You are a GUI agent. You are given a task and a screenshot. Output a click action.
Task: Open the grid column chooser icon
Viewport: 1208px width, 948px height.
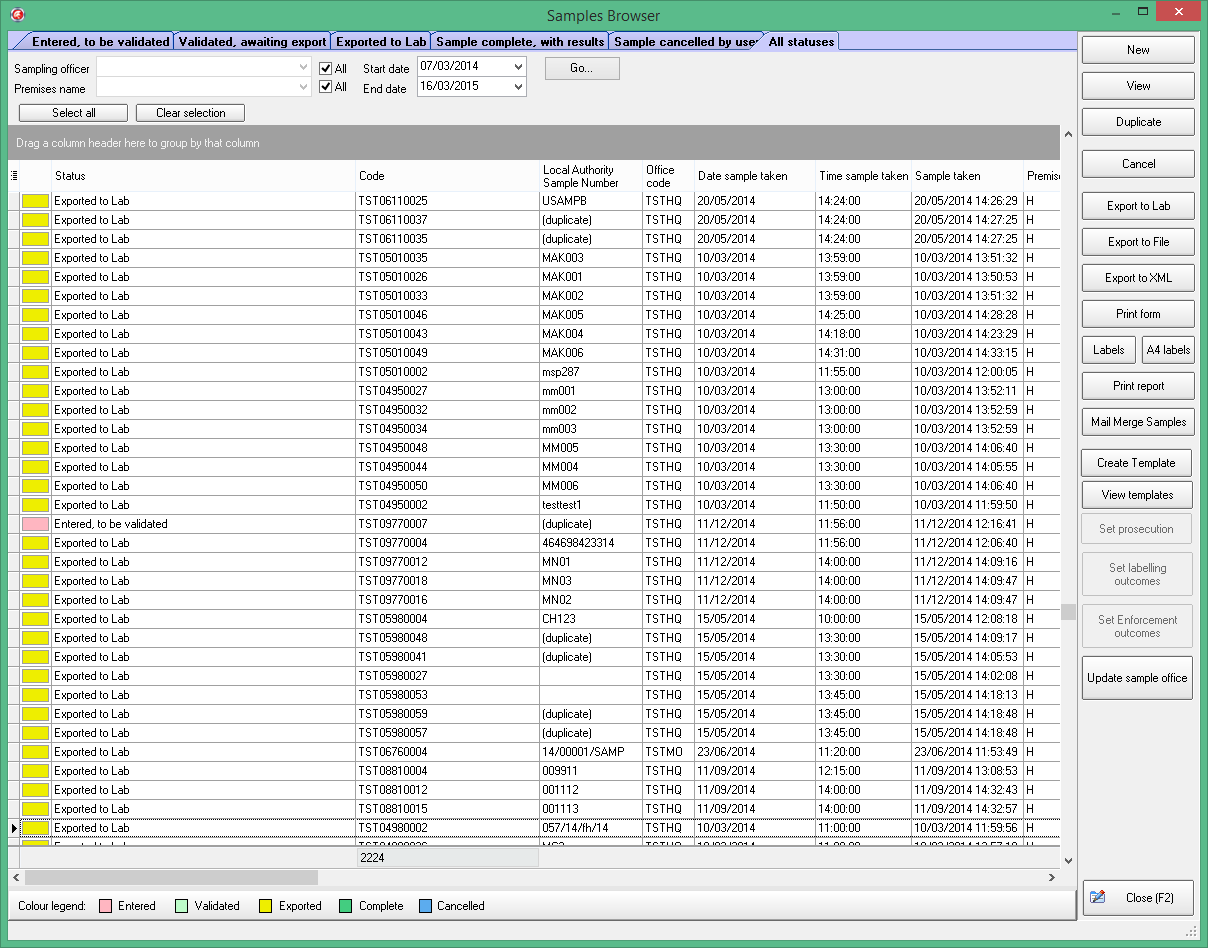click(x=14, y=176)
